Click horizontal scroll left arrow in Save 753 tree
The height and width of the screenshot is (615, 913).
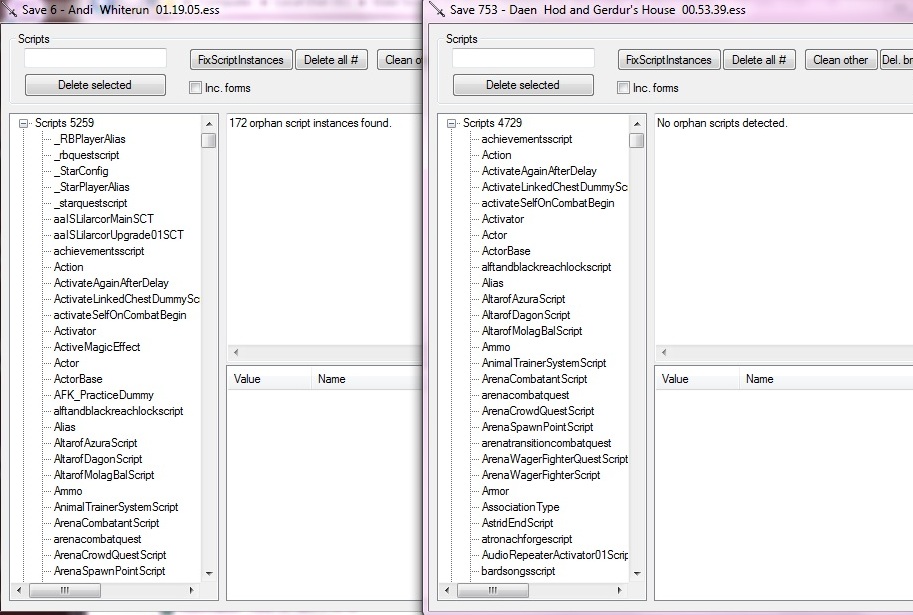click(447, 591)
